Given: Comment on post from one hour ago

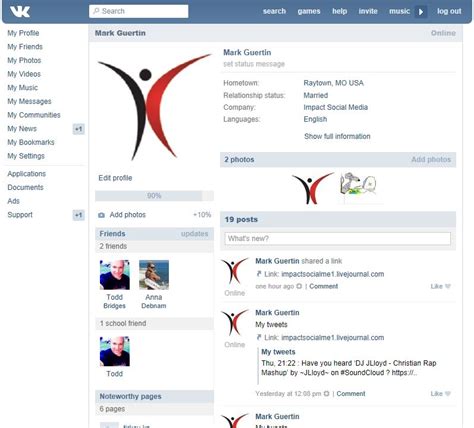Looking at the screenshot, I should point(323,286).
